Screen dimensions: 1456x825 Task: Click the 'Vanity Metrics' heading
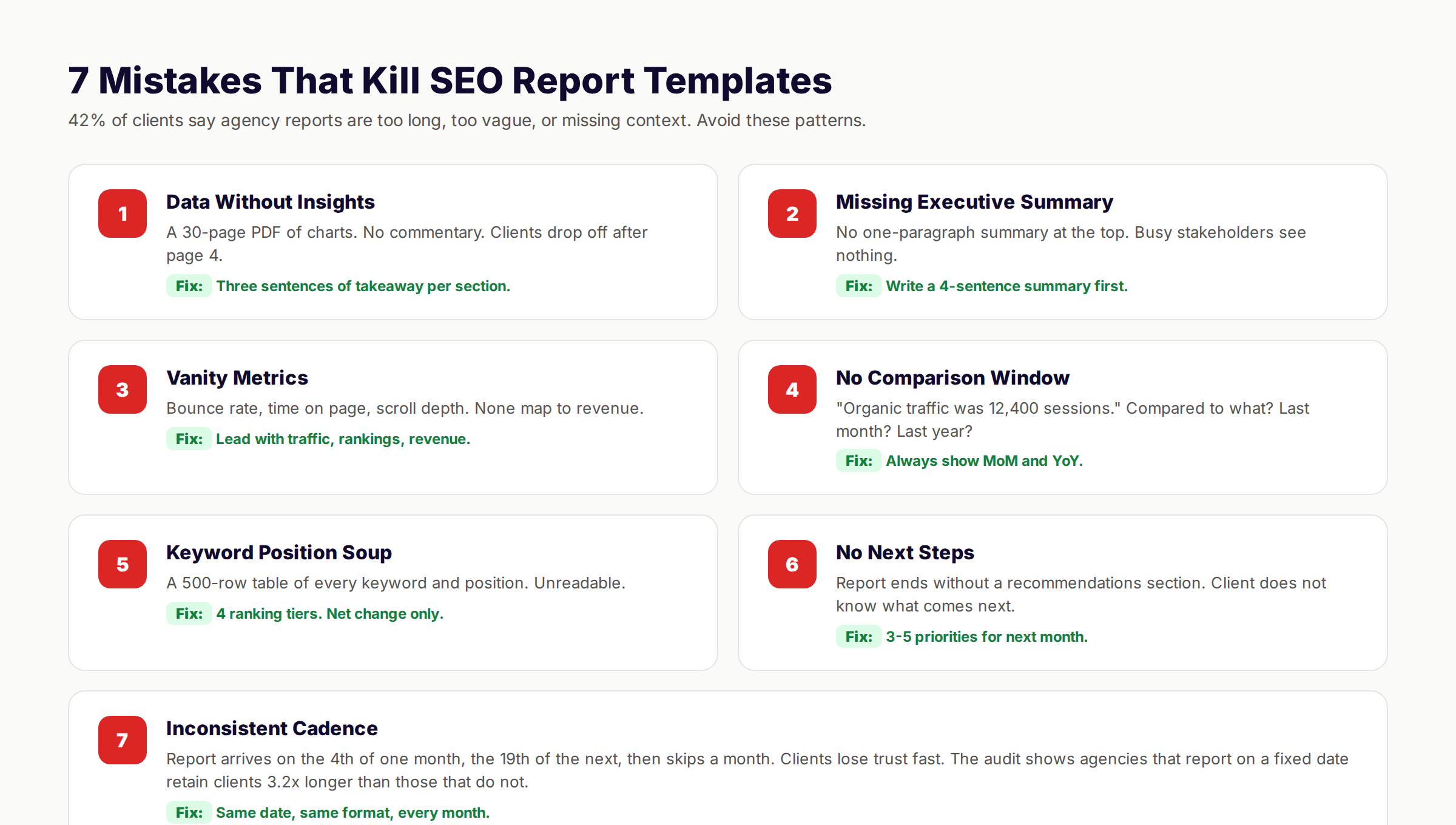pos(237,378)
